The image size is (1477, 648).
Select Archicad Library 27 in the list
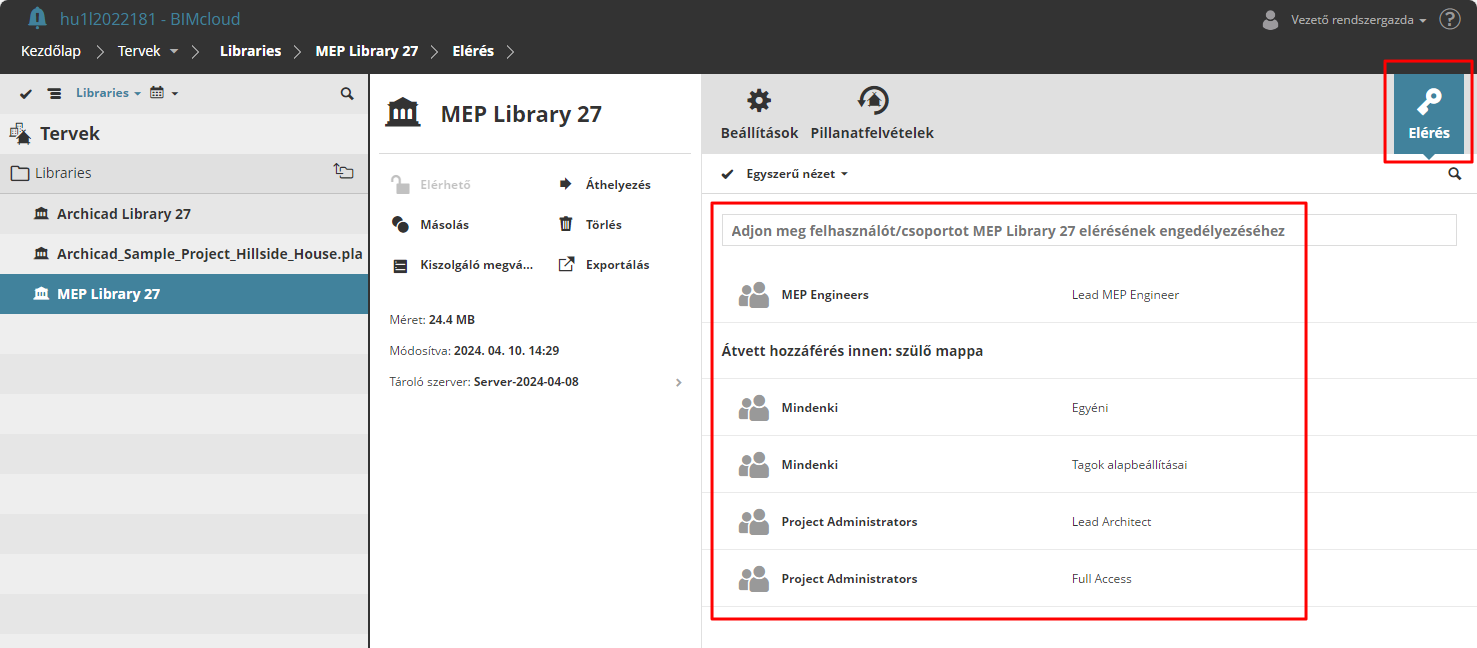tap(124, 214)
